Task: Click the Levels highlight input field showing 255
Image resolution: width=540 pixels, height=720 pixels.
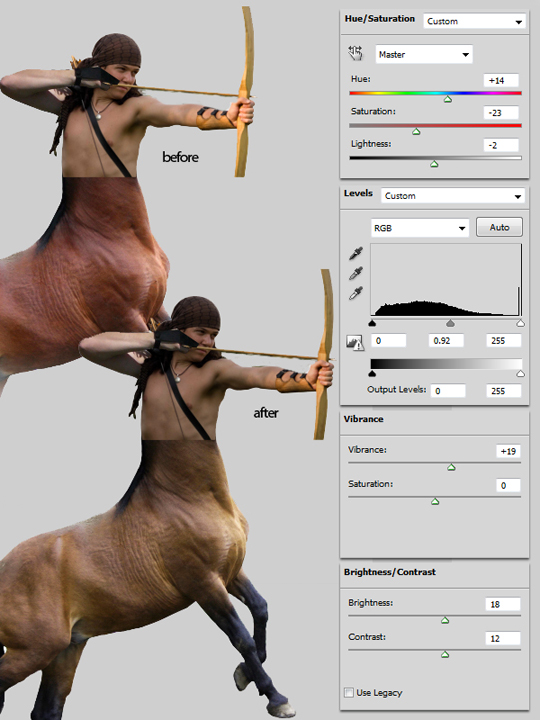Action: pos(504,341)
